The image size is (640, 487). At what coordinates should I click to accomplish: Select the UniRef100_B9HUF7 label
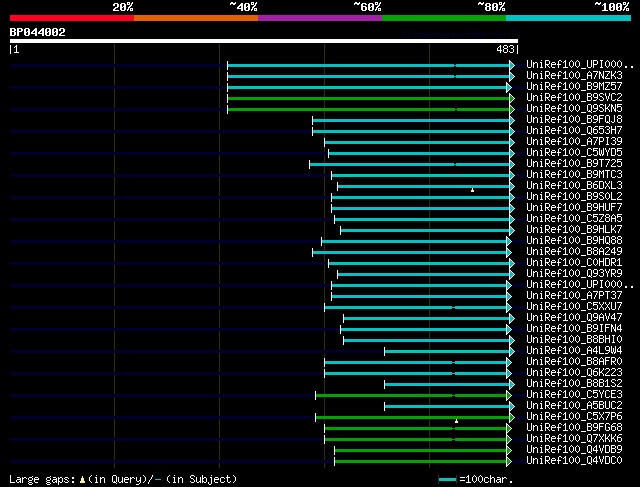(x=574, y=208)
